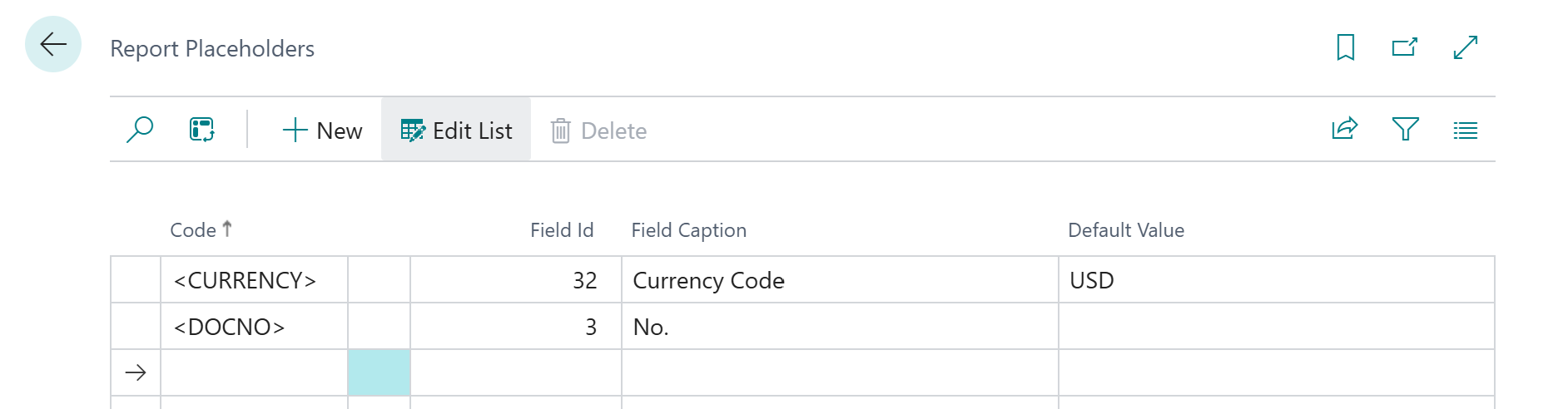Click the Delete action
1568x409 pixels.
tap(598, 131)
